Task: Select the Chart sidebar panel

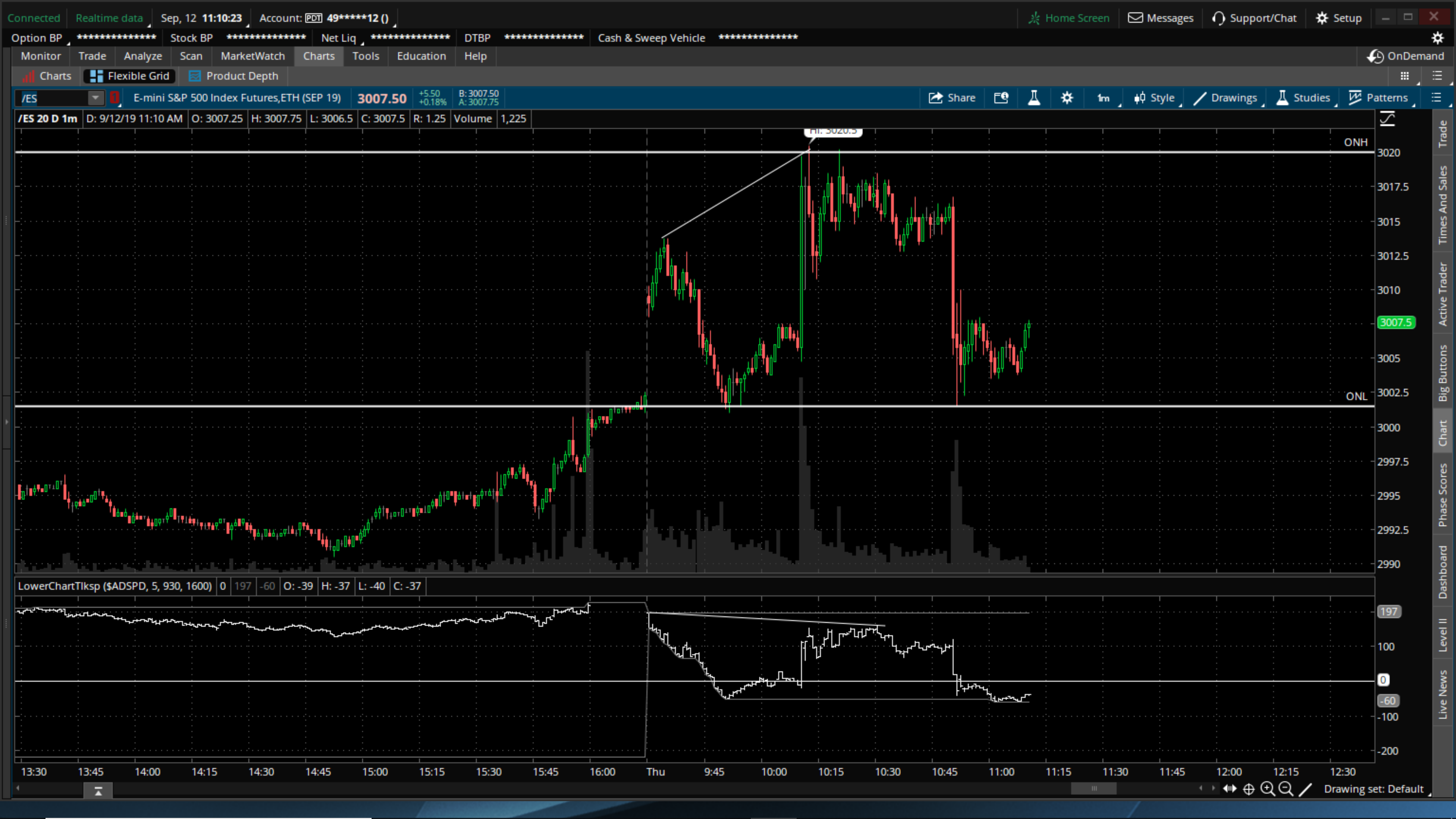Action: [x=1443, y=433]
